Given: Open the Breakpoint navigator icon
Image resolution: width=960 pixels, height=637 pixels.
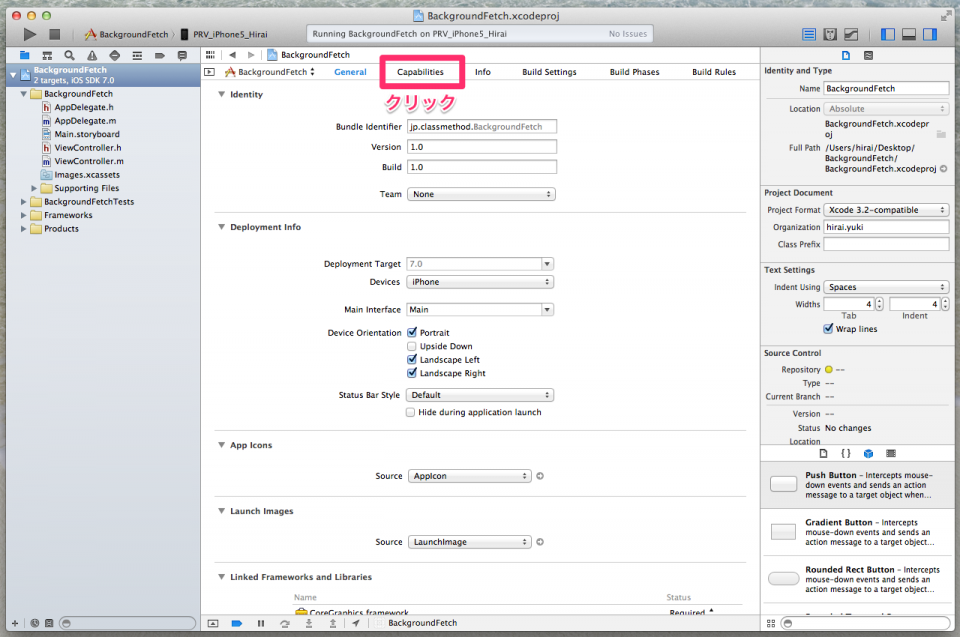Looking at the screenshot, I should click(160, 55).
